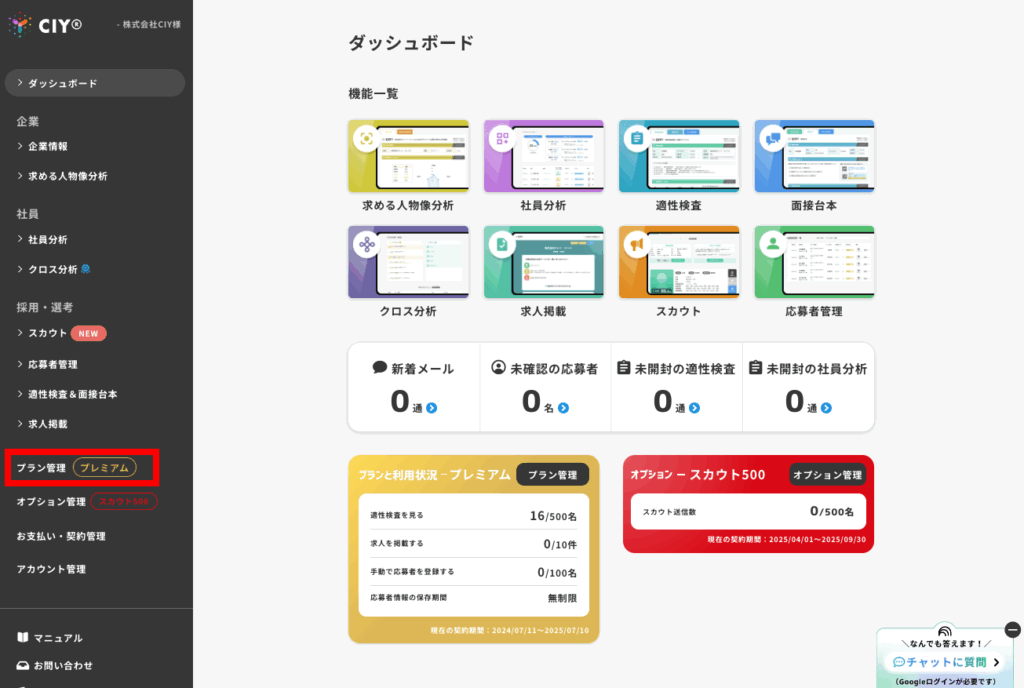Open the クロス分析 feature card icon
This screenshot has width=1024, height=688.
point(367,243)
